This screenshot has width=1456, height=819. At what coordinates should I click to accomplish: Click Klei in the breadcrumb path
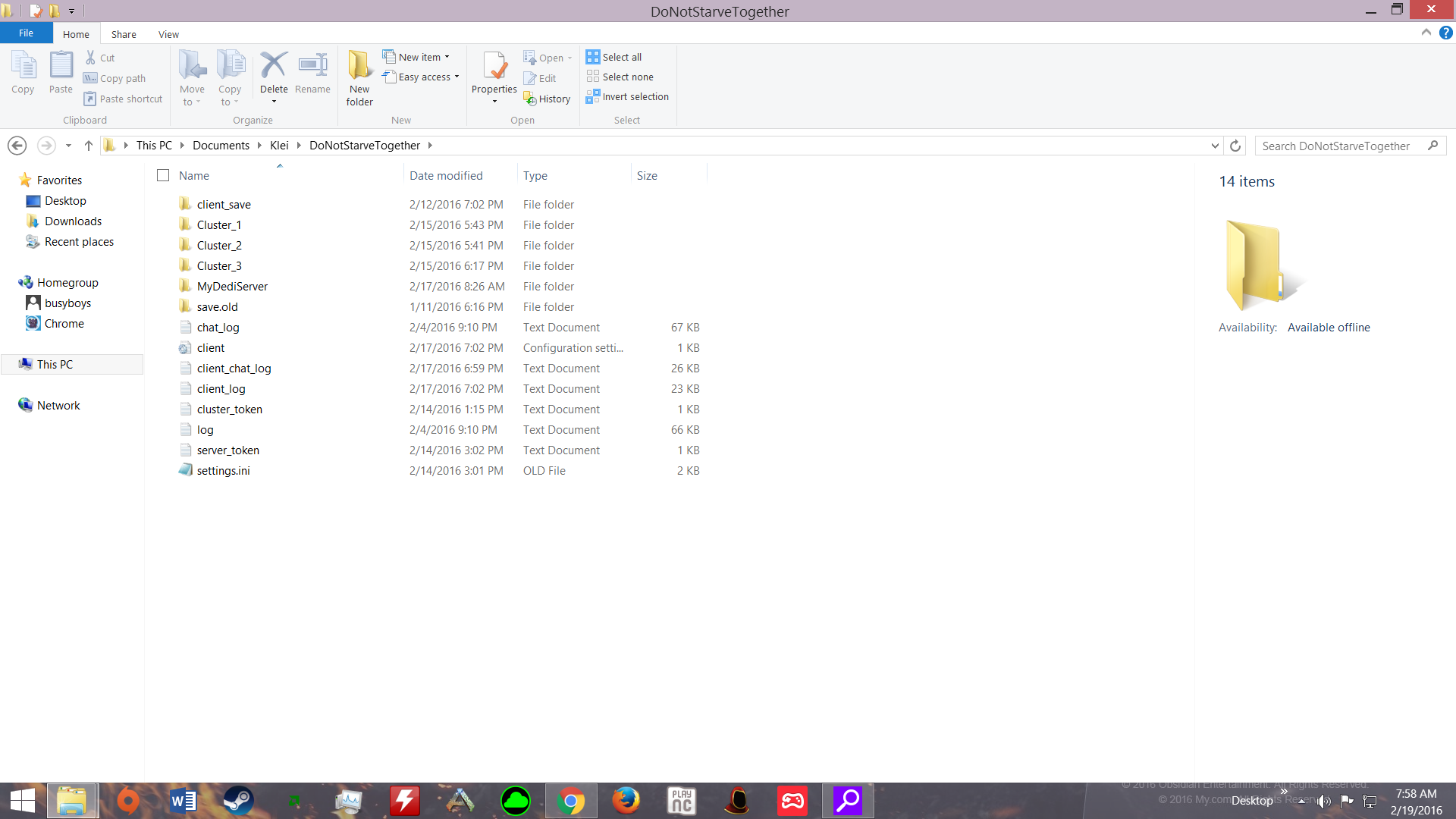pyautogui.click(x=279, y=146)
